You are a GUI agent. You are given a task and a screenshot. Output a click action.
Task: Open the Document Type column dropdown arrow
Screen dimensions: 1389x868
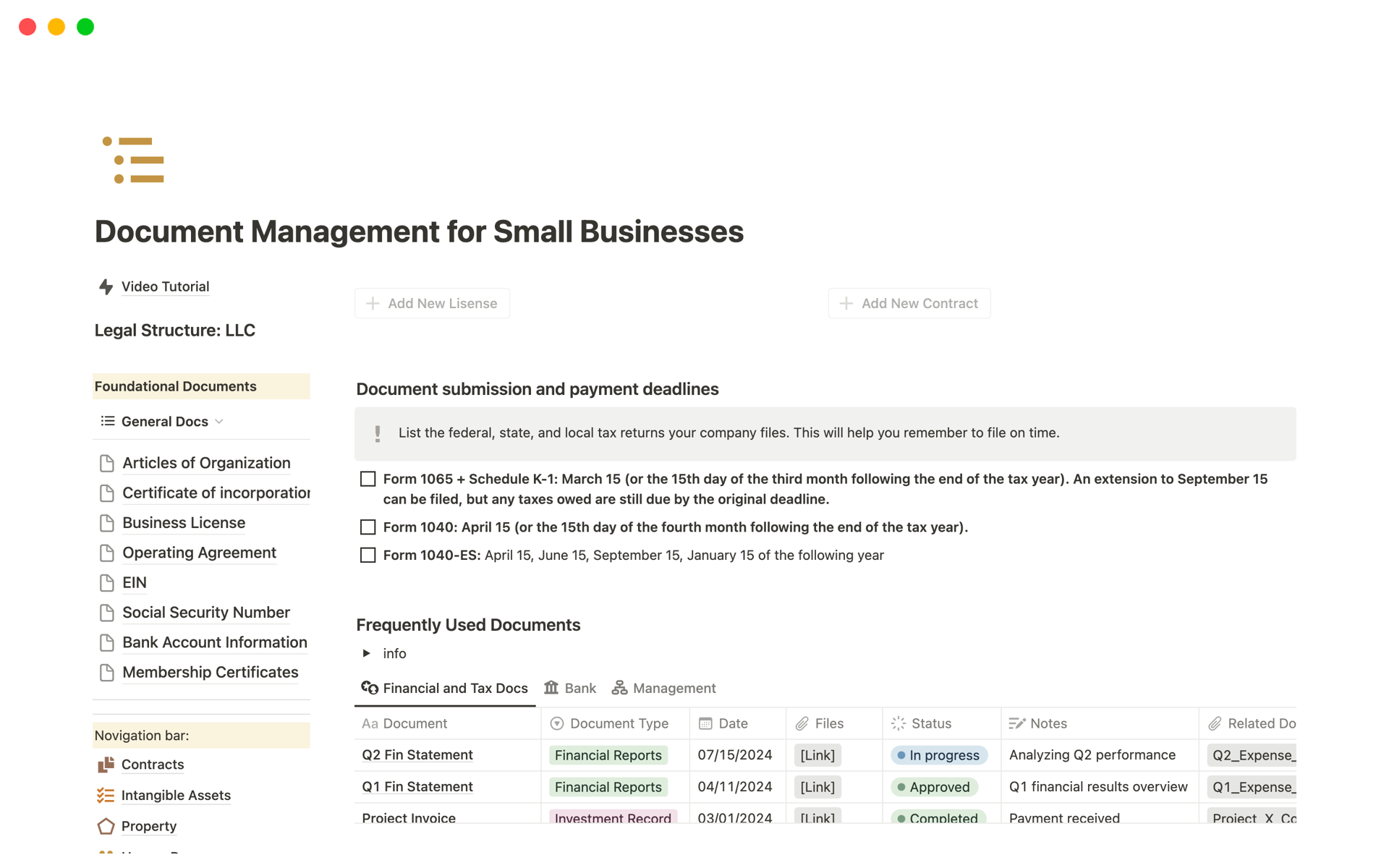tap(556, 723)
